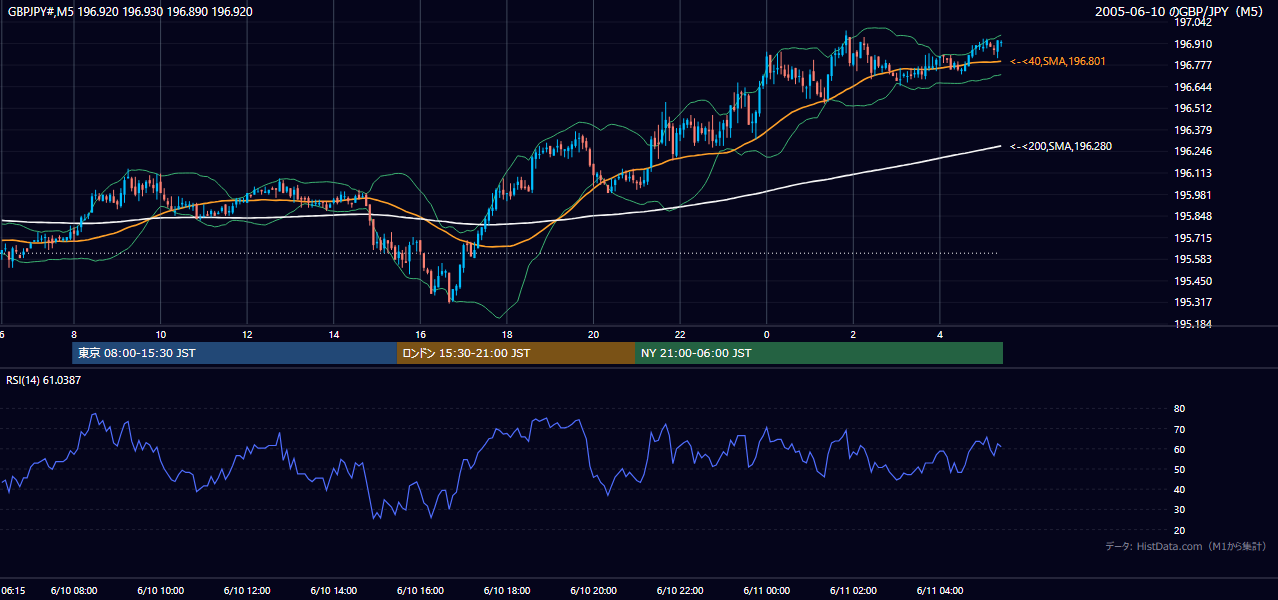Click RSI scale value 70
The height and width of the screenshot is (600, 1278).
(x=1179, y=429)
